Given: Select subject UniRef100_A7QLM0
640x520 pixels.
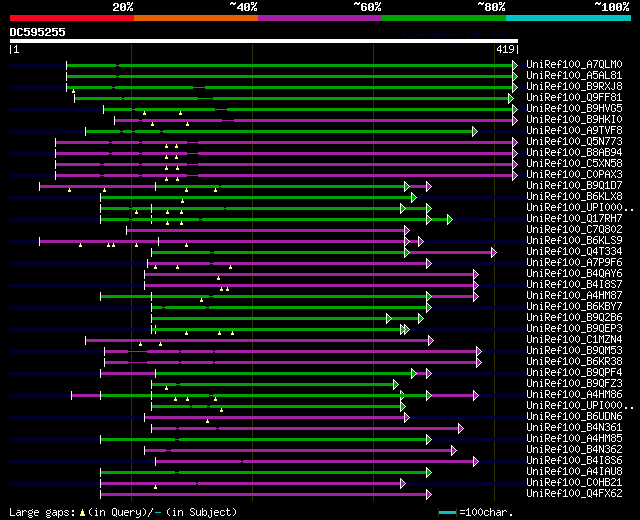Looking at the screenshot, I should [x=574, y=64].
